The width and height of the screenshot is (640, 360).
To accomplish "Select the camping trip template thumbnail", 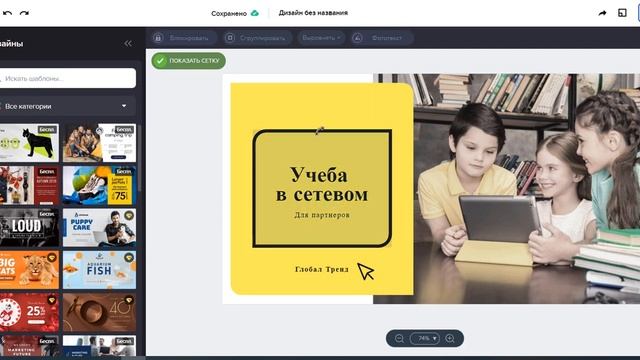I will (99, 142).
